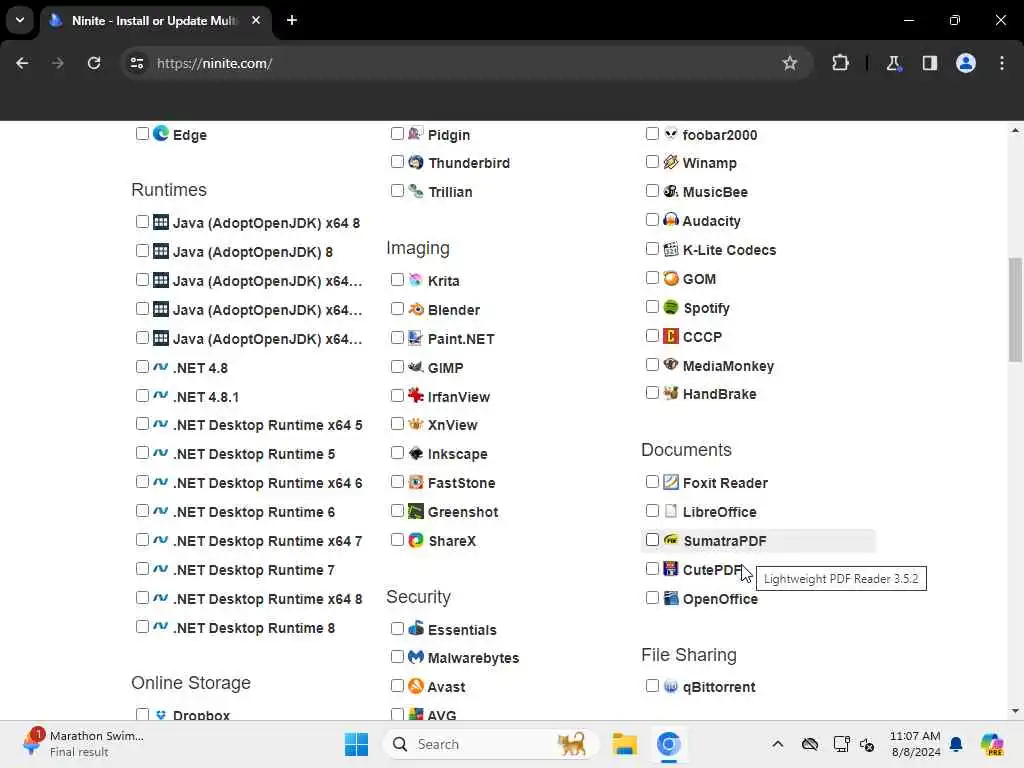Click the MediaMonkey label
The image size is (1024, 768).
tap(728, 366)
